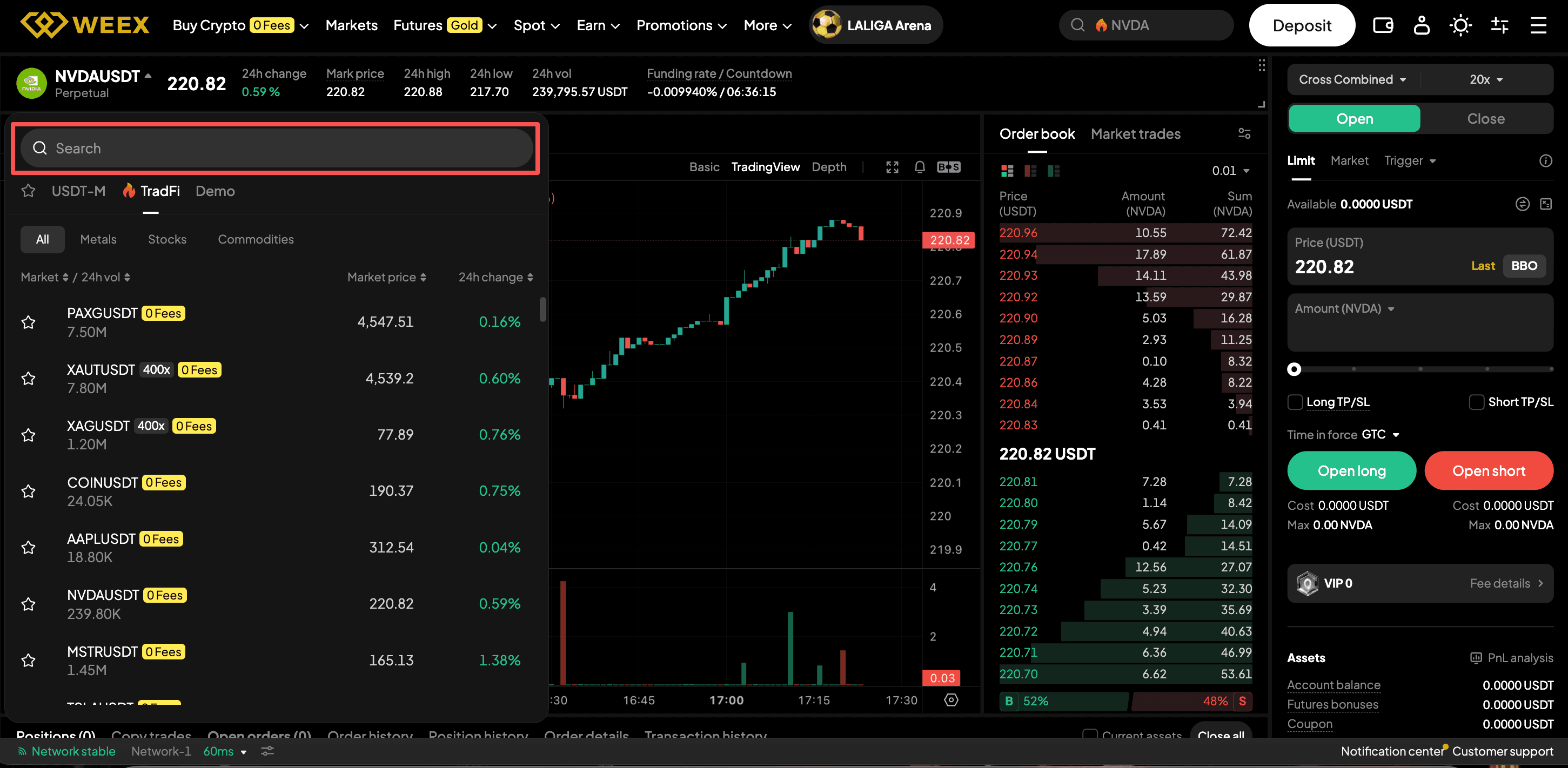
Task: Select the Depth chart view
Action: (x=828, y=167)
